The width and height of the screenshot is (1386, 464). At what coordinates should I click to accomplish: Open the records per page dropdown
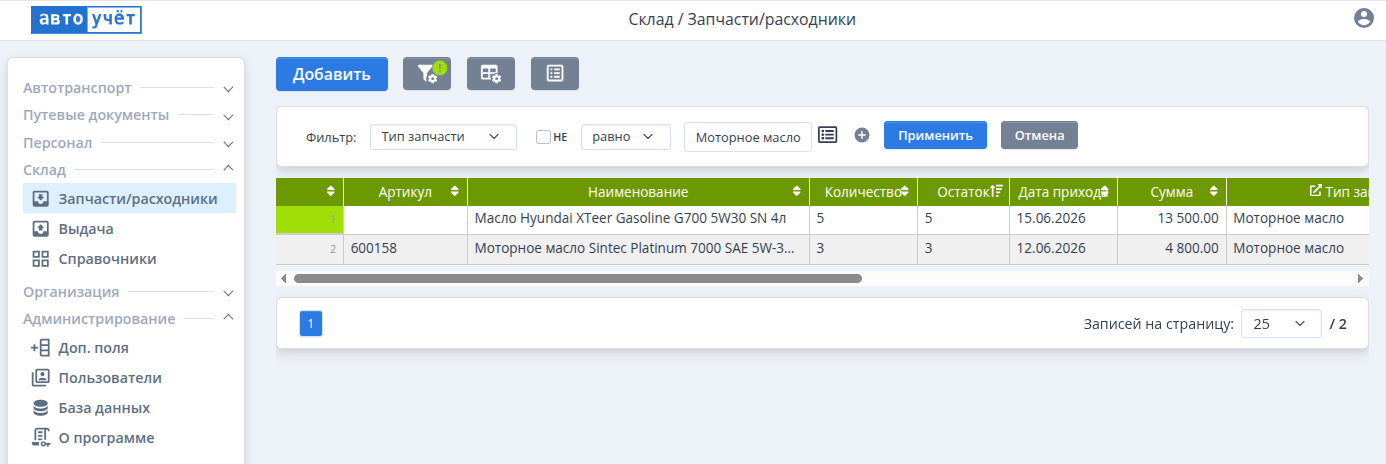[1281, 324]
